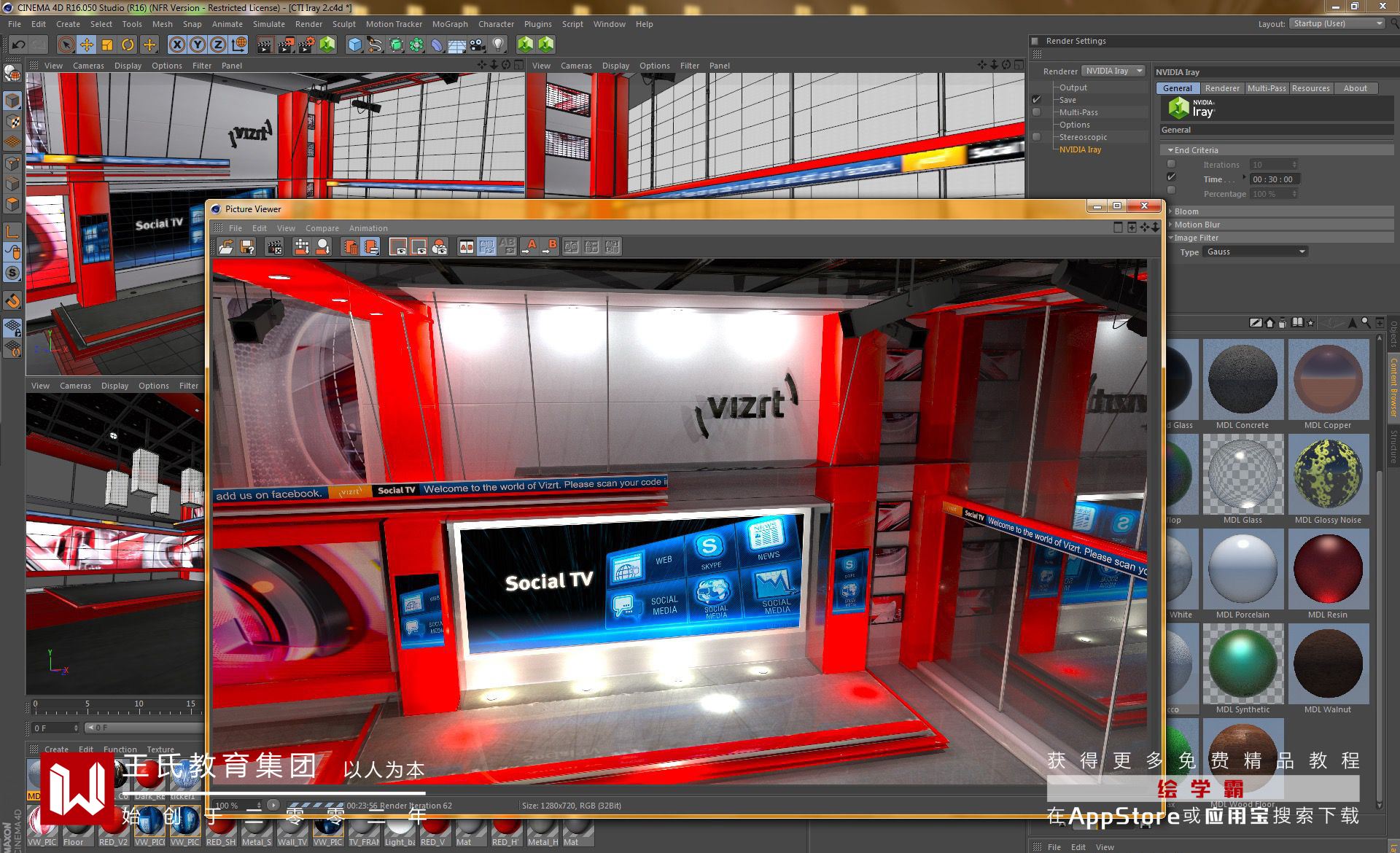Screen dimensions: 1400x853
Task: Click the Time value field 00:30:00
Action: [1273, 179]
